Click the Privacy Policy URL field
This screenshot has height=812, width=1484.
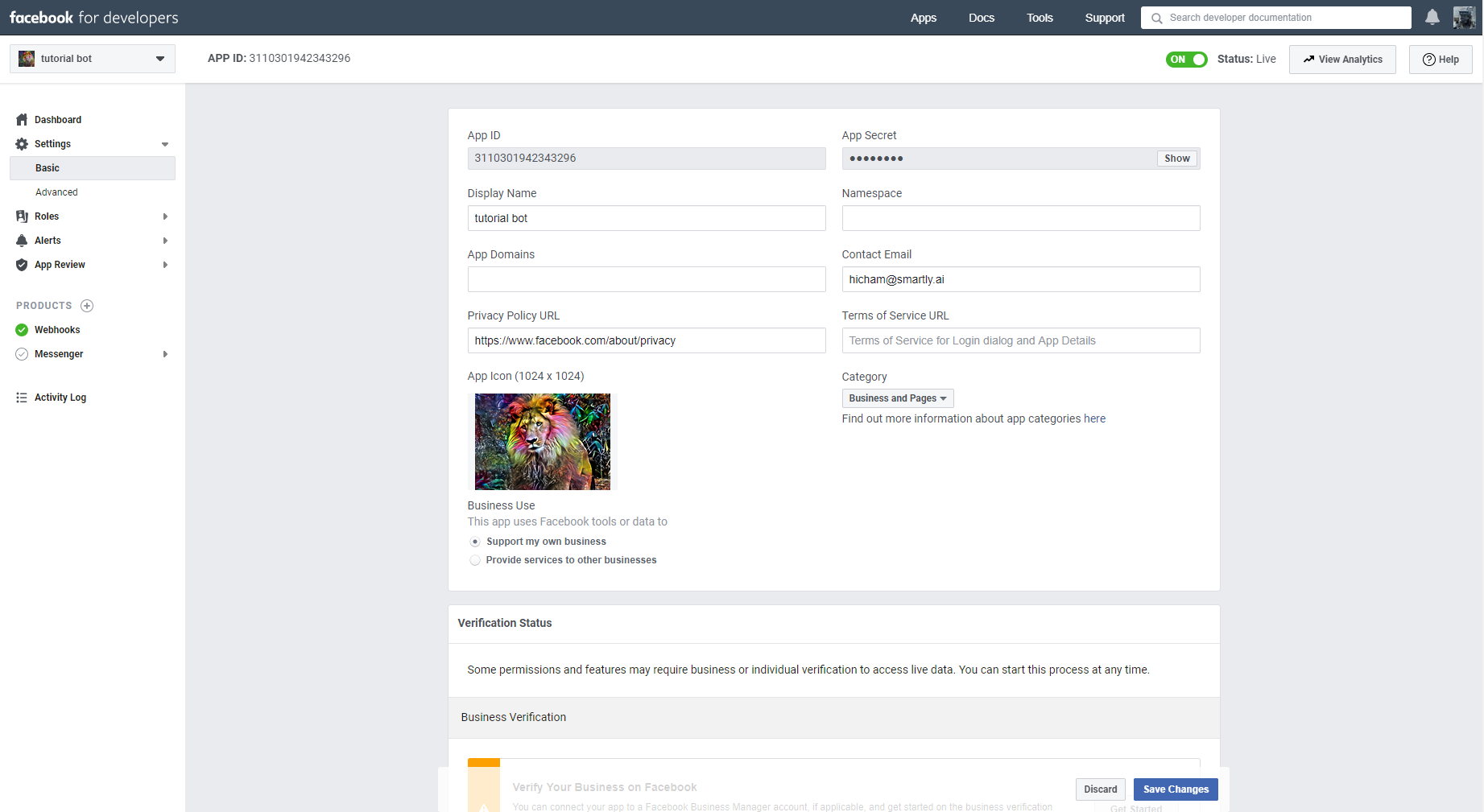pos(647,340)
